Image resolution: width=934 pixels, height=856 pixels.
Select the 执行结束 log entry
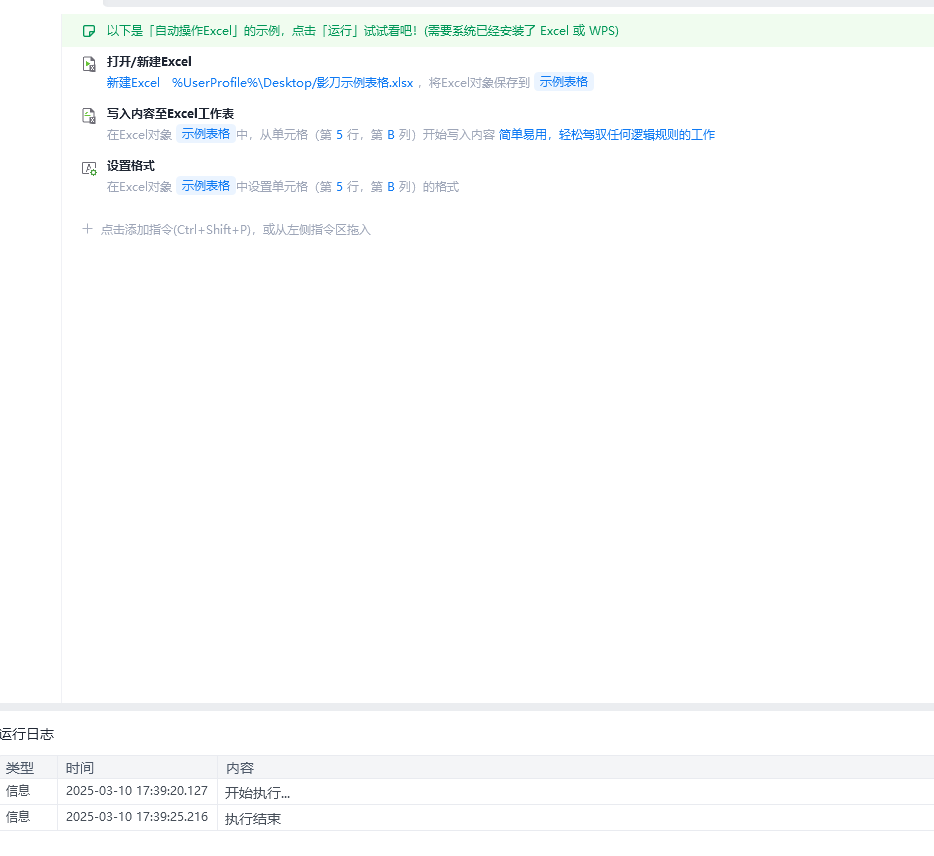click(253, 819)
